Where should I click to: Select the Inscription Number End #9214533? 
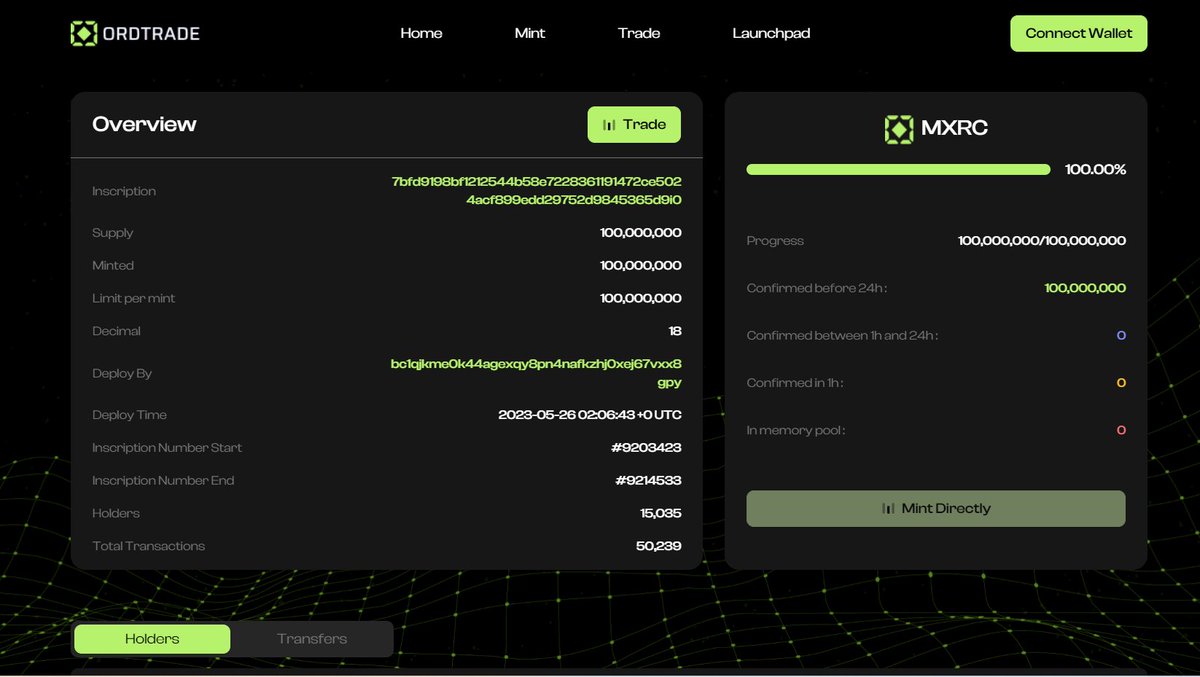(648, 480)
